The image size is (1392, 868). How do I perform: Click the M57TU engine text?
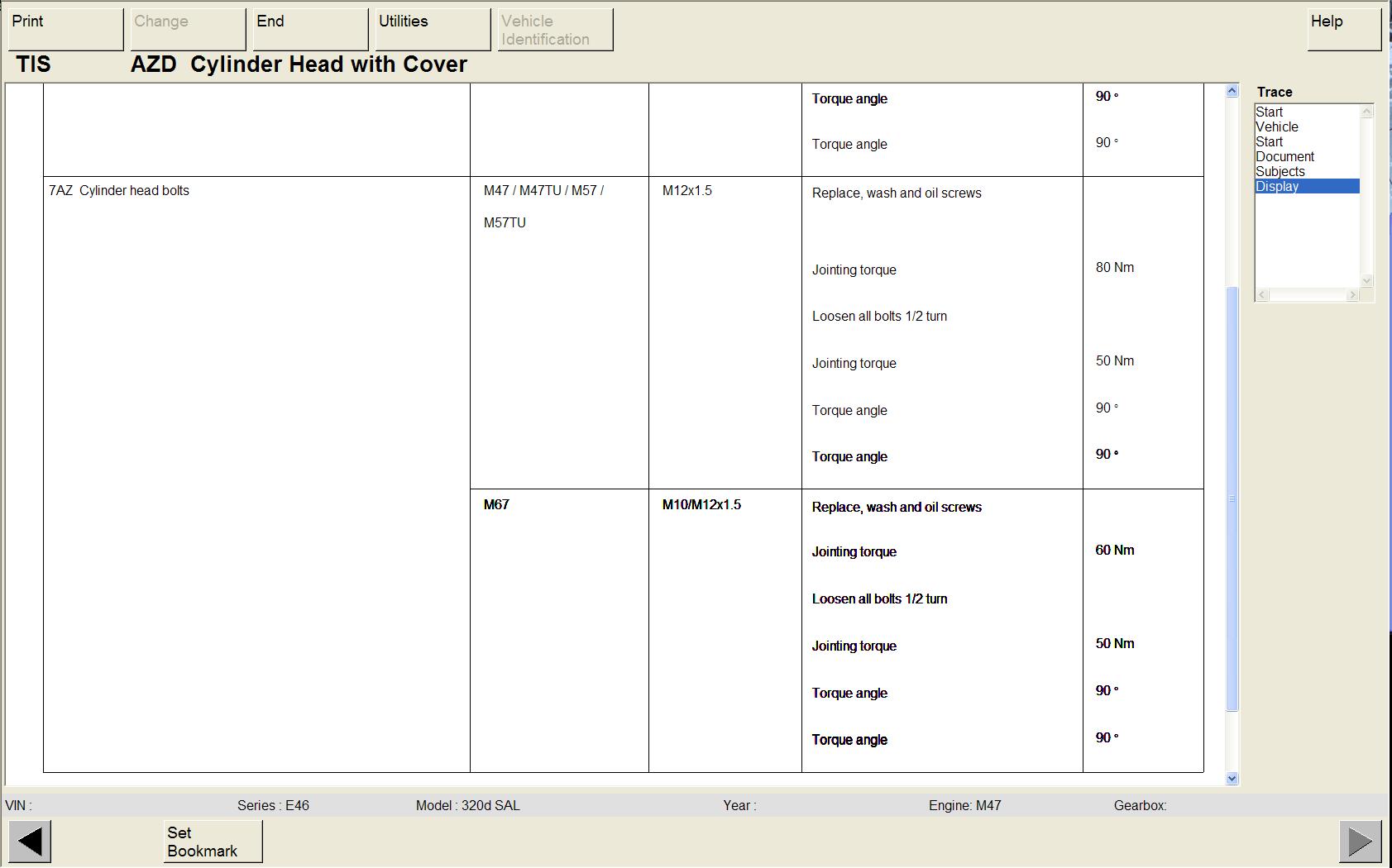[505, 222]
